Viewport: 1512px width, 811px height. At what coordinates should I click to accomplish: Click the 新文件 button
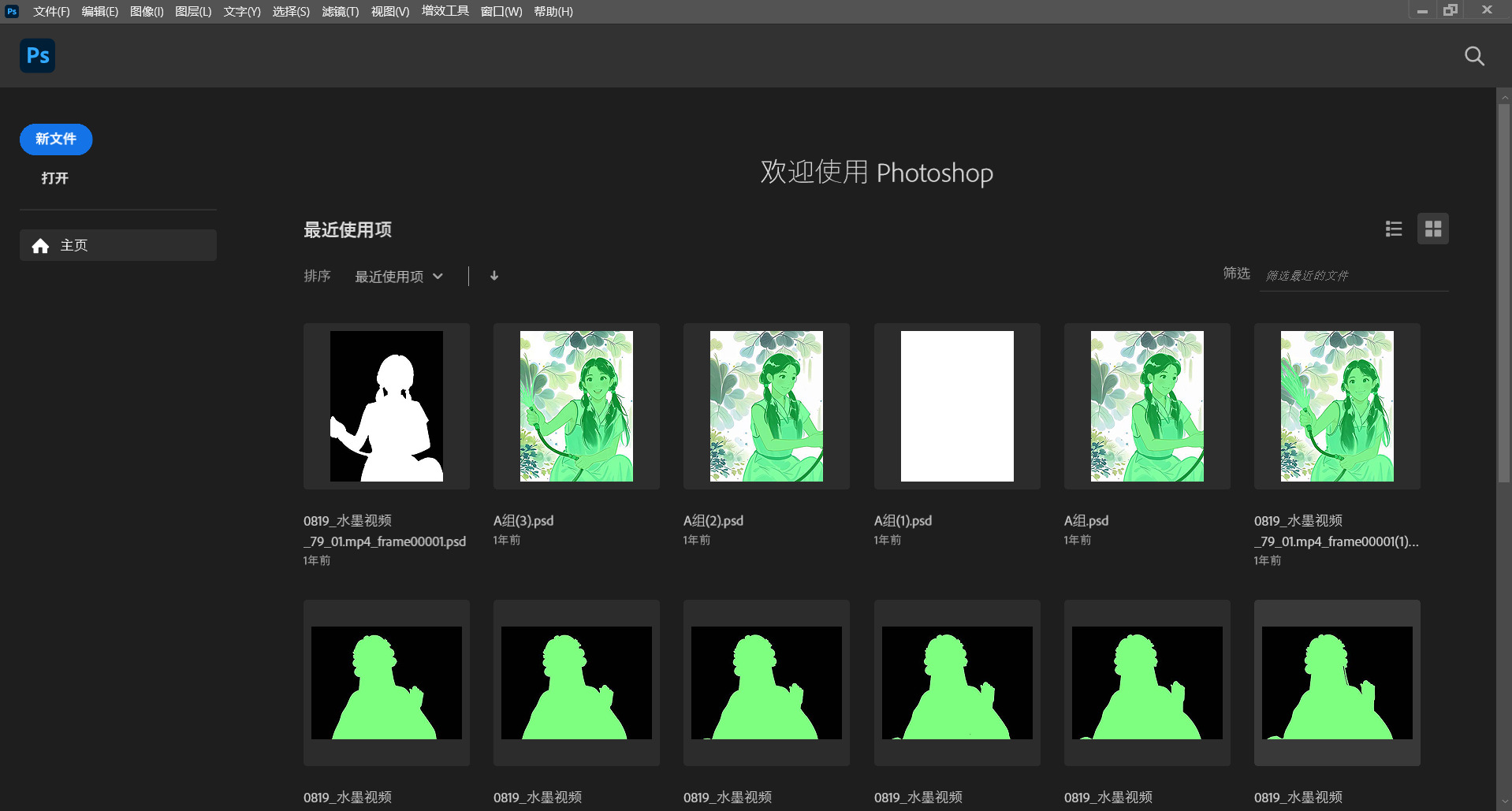56,140
